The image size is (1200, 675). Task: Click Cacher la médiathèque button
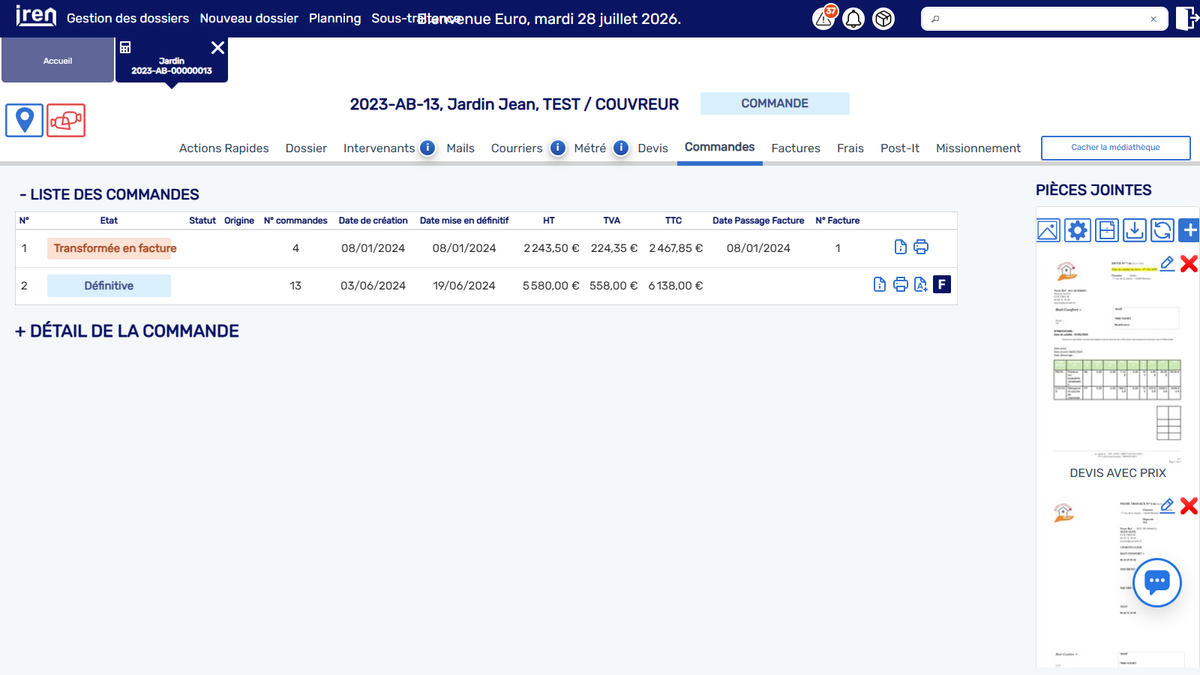(x=1115, y=148)
